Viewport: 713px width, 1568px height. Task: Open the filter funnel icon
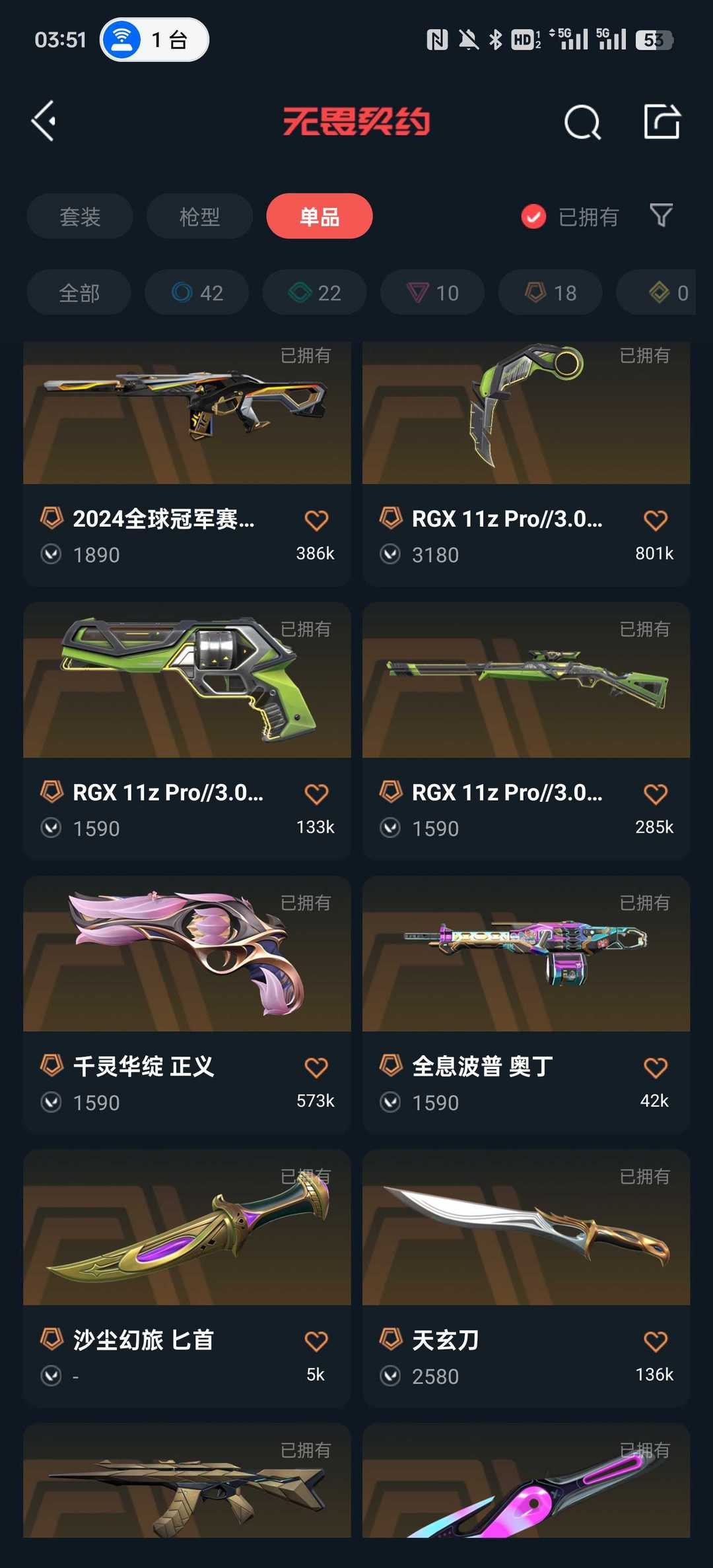point(662,216)
